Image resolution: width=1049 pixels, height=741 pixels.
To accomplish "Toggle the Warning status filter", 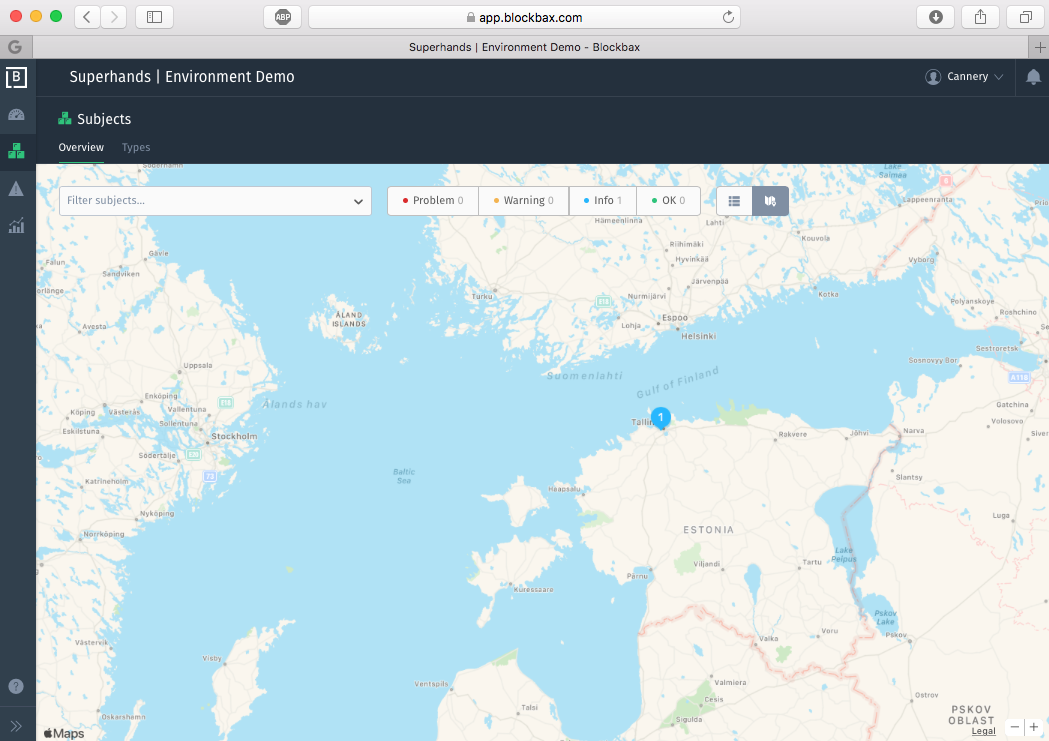I will click(x=524, y=201).
